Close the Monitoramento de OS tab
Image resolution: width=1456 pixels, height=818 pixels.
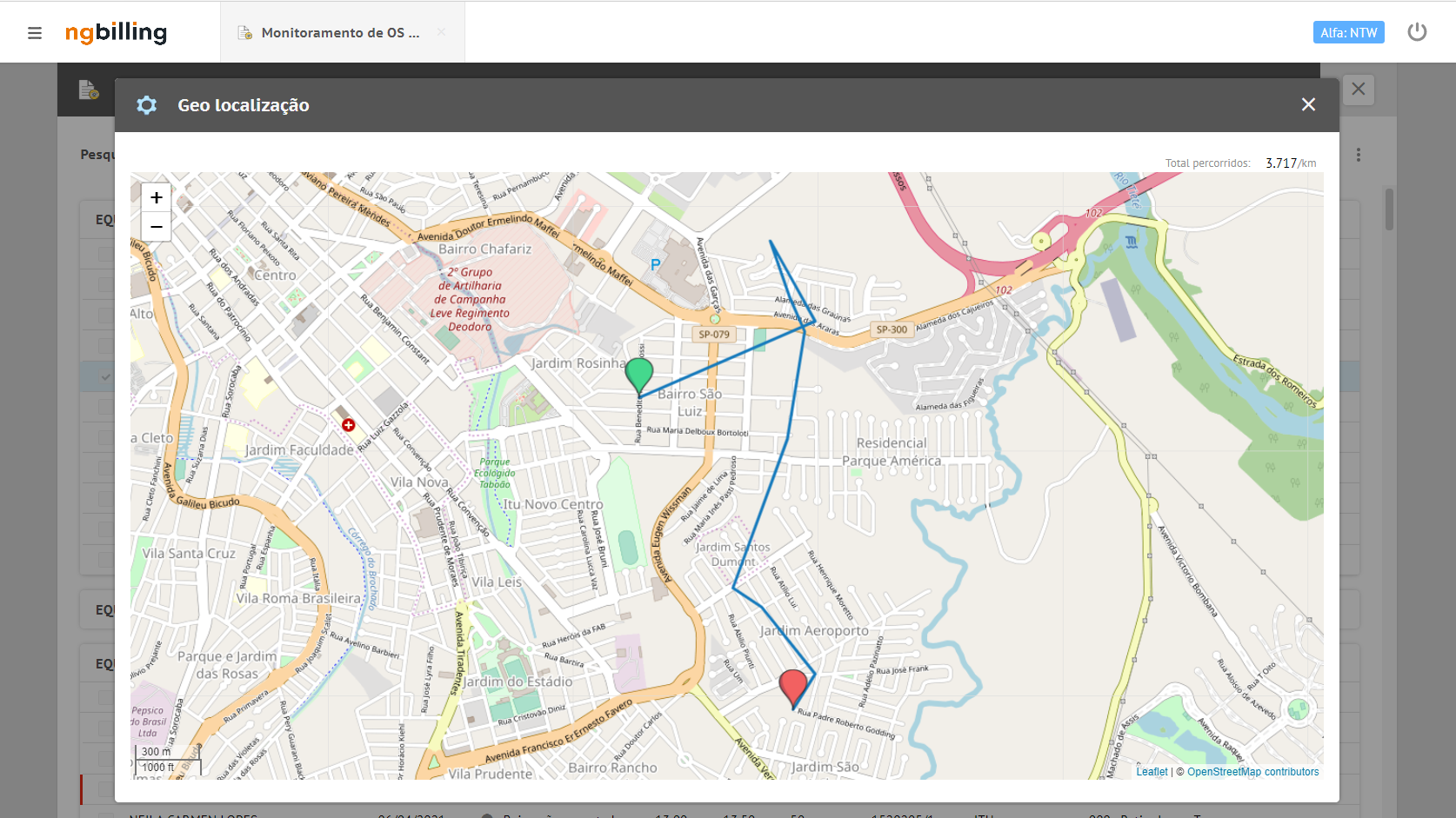tap(441, 32)
